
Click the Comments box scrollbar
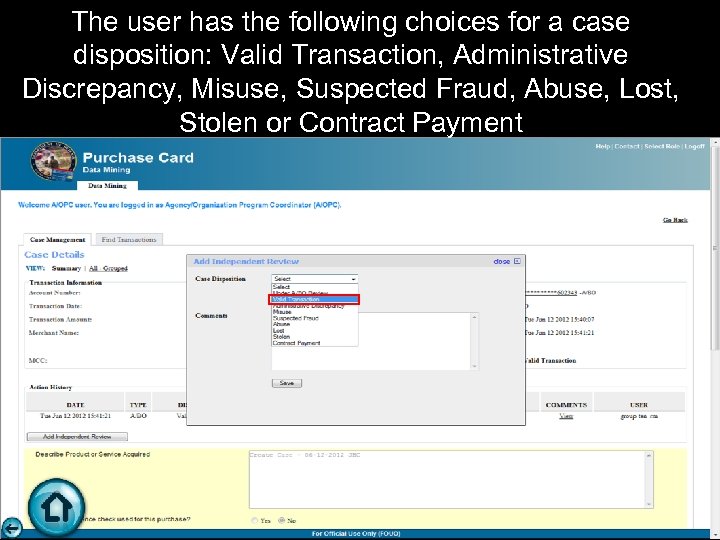(474, 341)
